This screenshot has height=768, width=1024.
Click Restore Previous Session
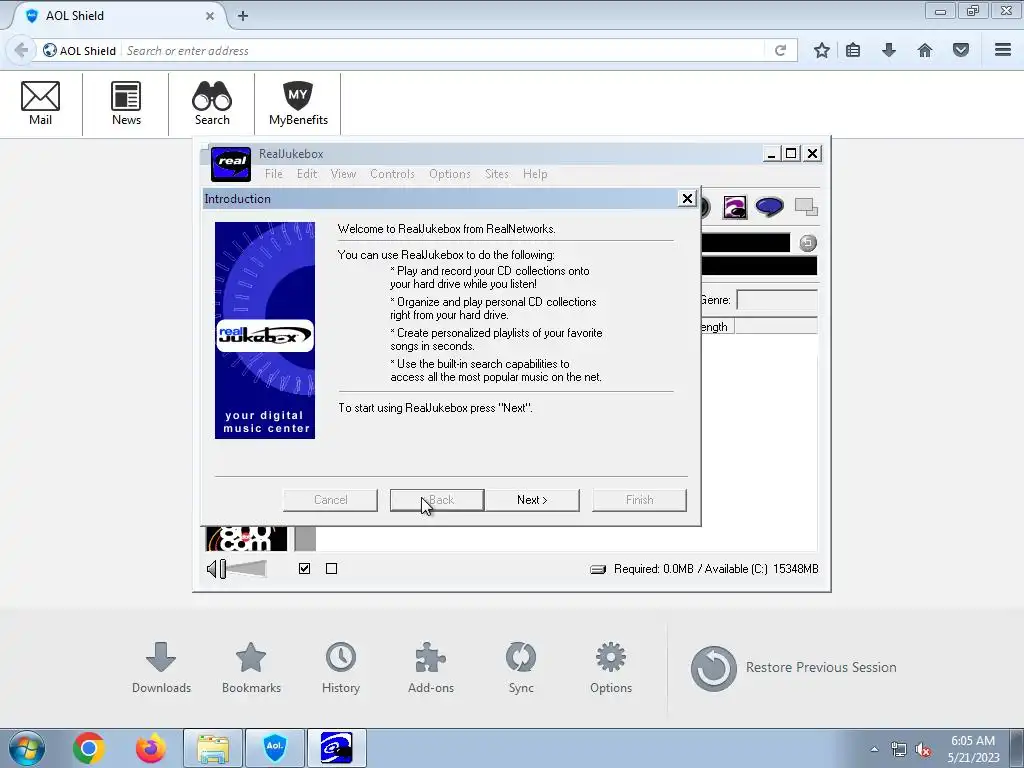(793, 667)
